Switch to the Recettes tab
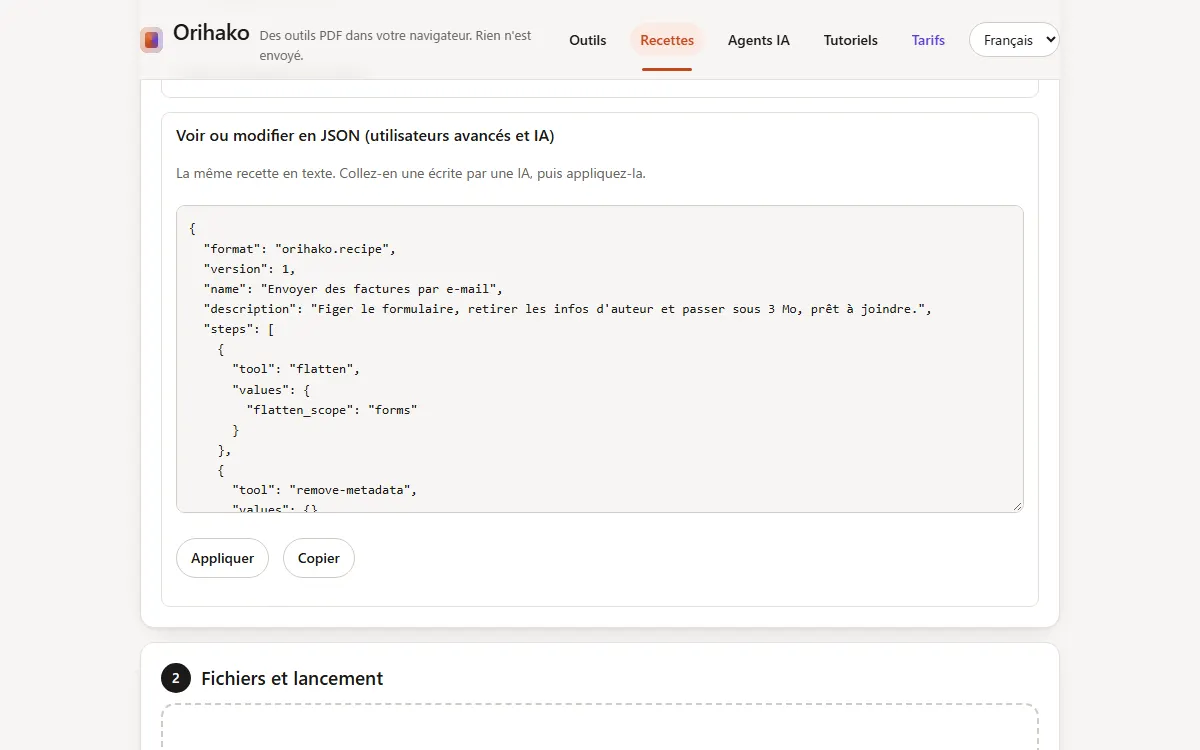1200x750 pixels. (x=667, y=40)
